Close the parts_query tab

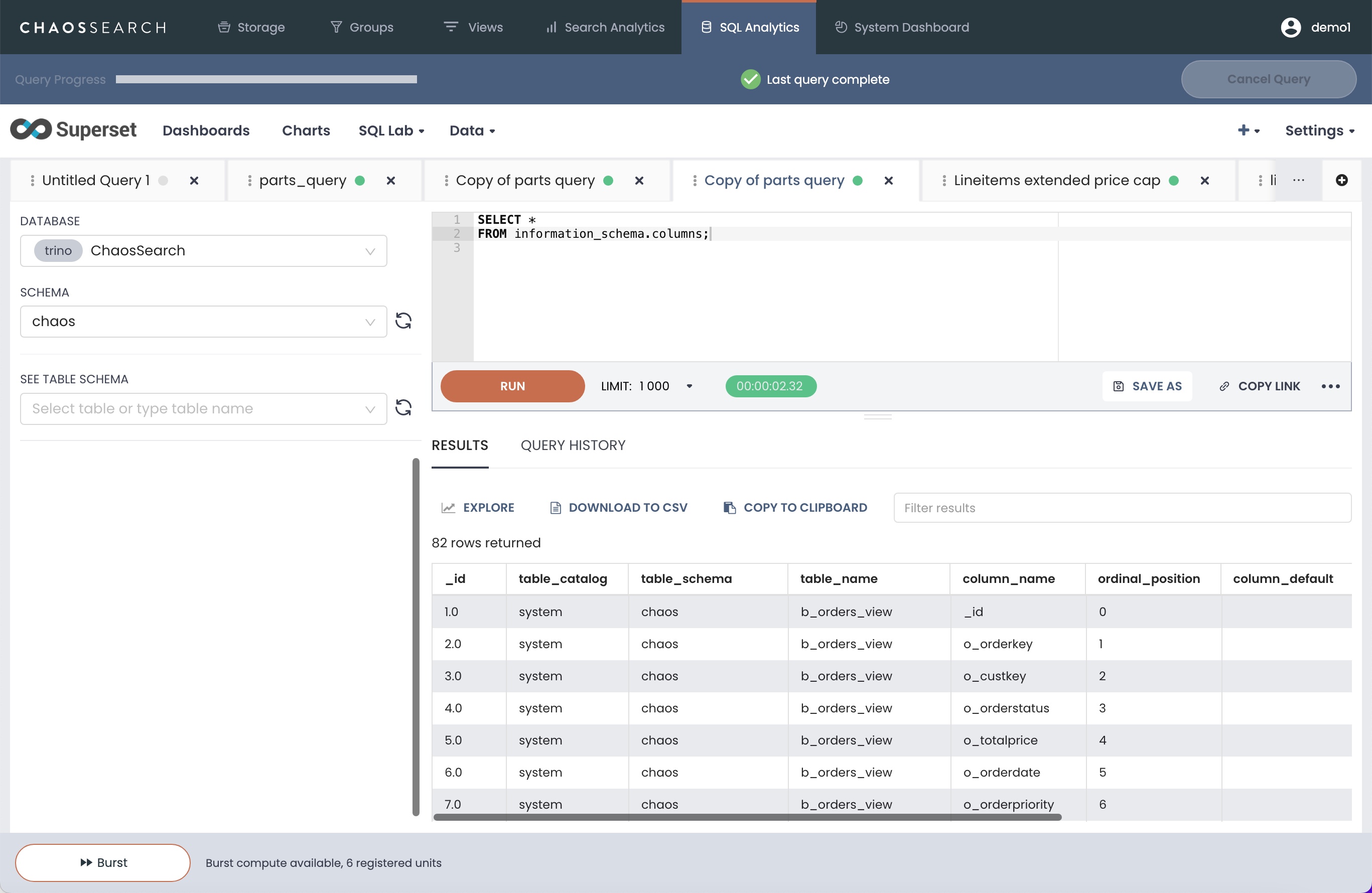point(391,181)
